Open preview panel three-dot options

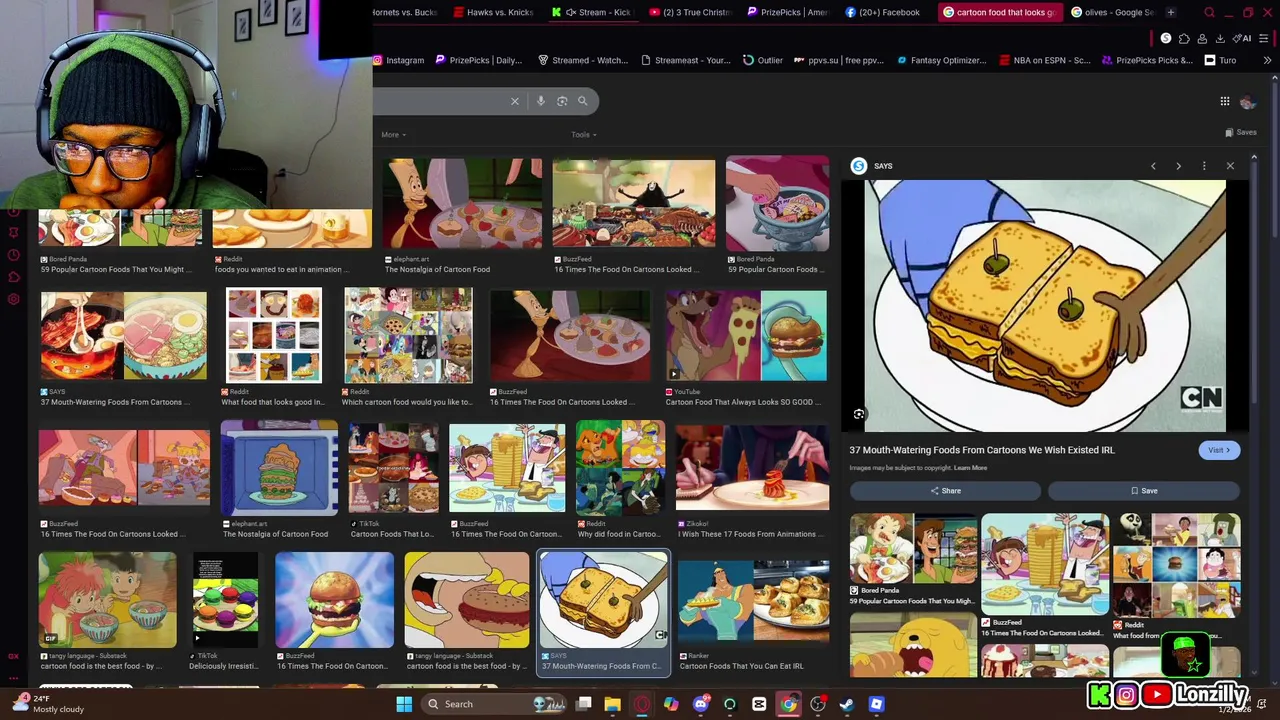(x=1204, y=166)
